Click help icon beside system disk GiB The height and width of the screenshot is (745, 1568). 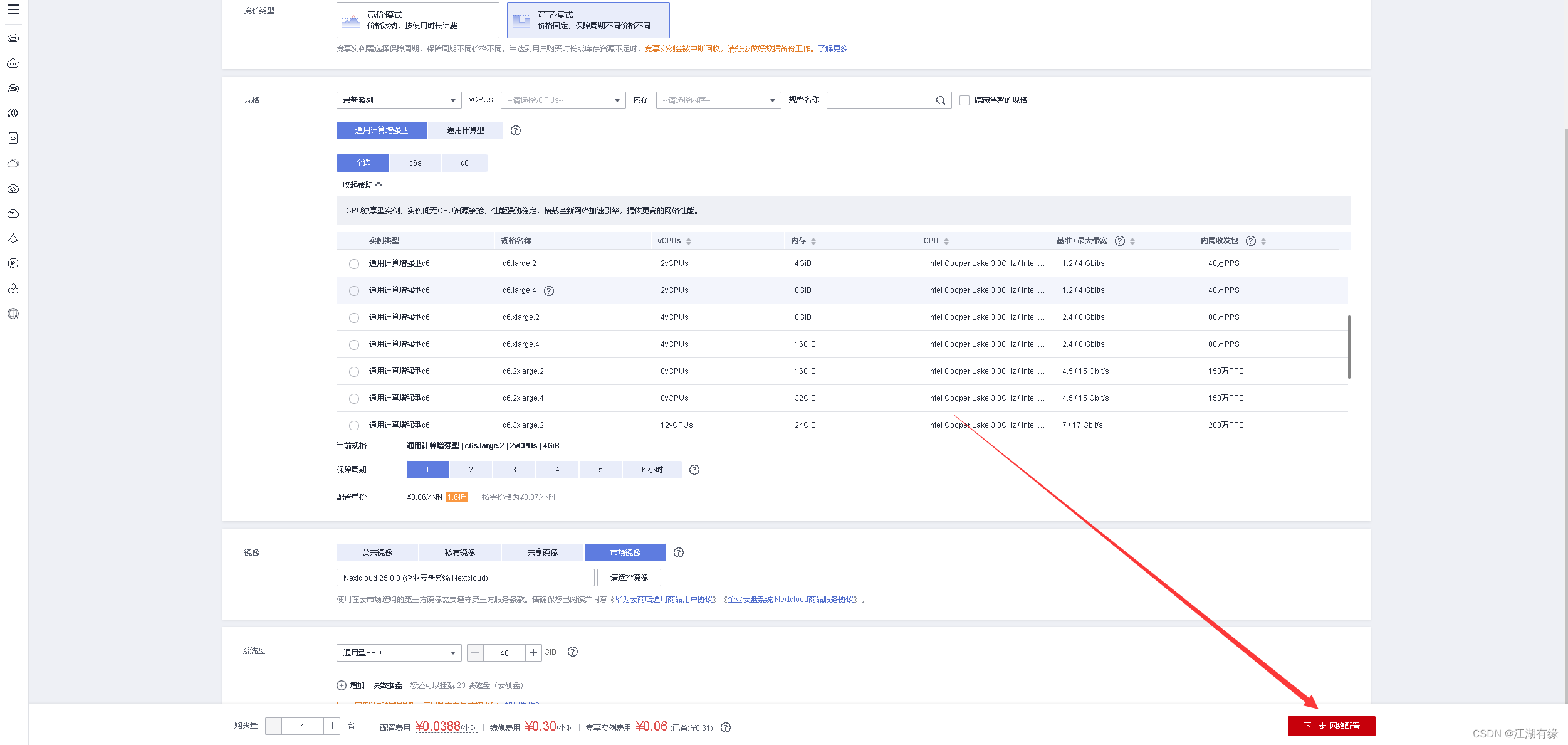(x=573, y=652)
